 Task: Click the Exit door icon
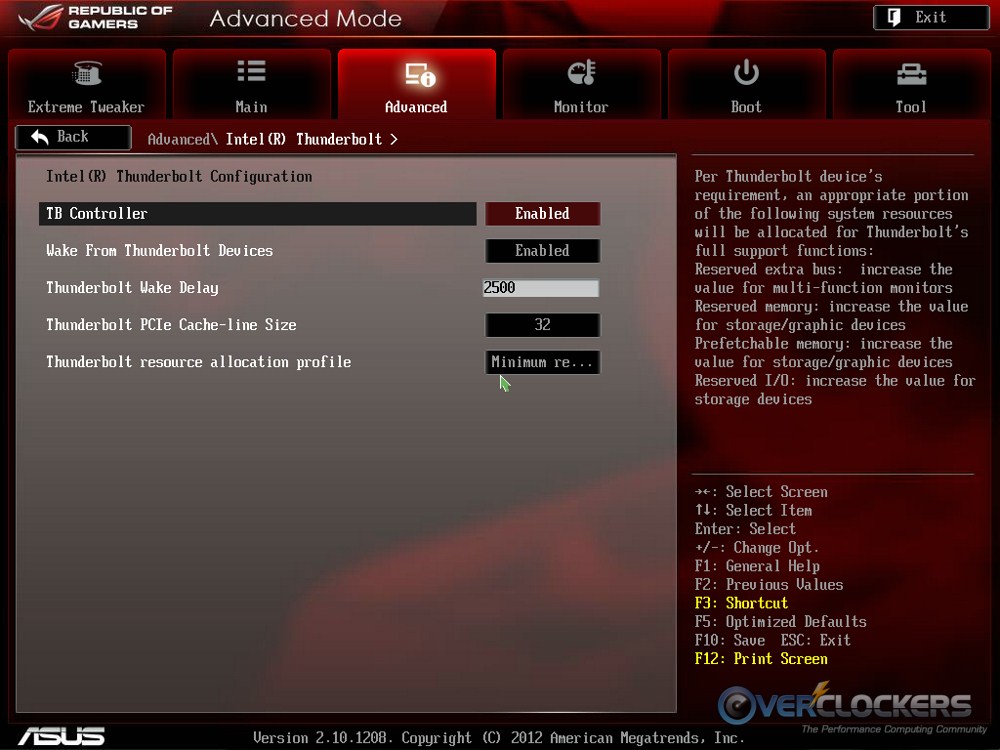[x=894, y=17]
